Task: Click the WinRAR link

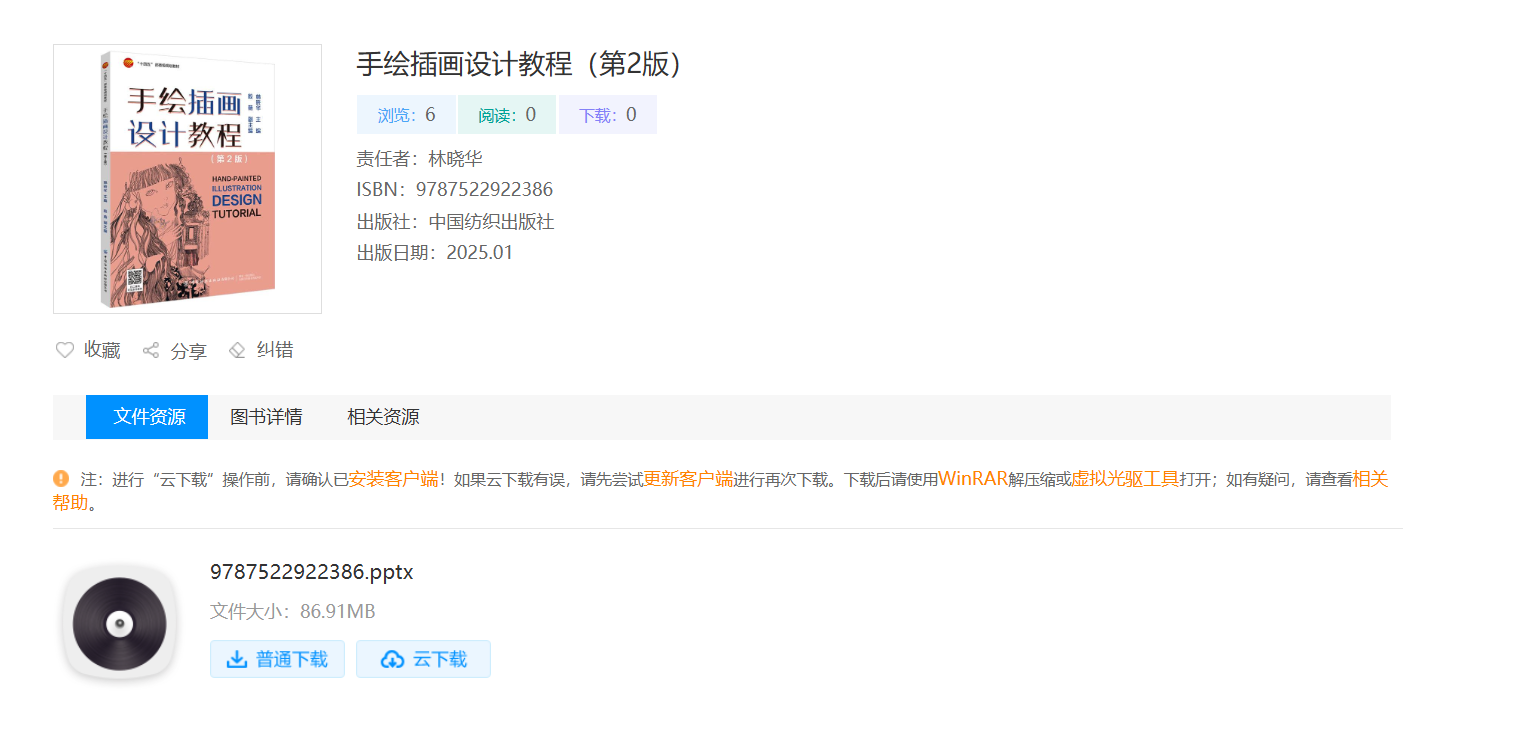Action: coord(972,479)
